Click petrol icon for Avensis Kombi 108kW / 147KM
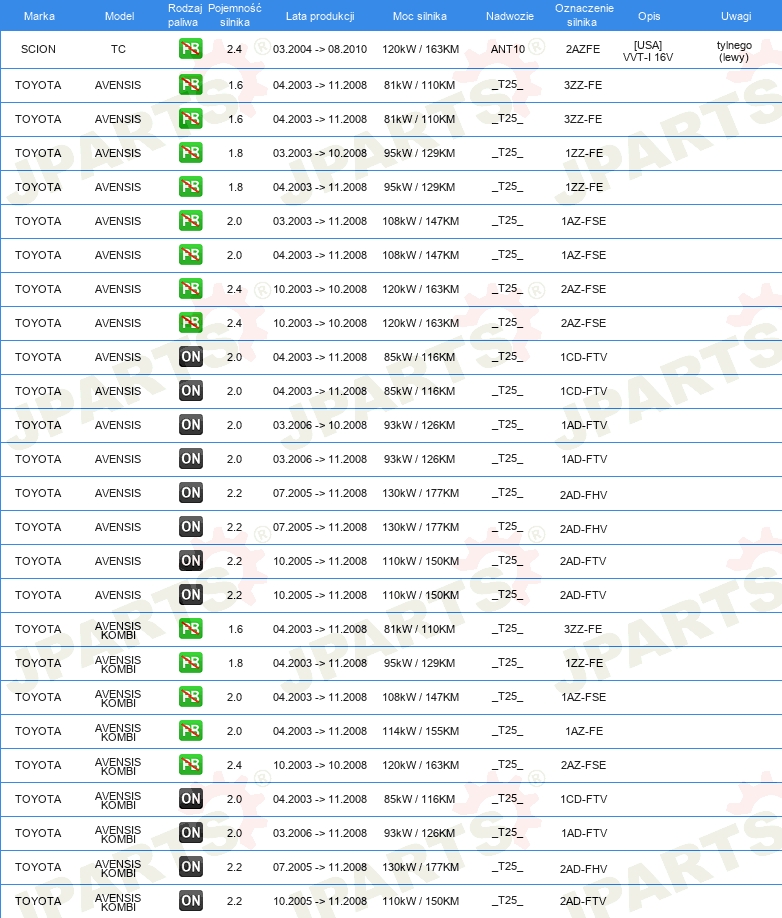 coord(191,697)
